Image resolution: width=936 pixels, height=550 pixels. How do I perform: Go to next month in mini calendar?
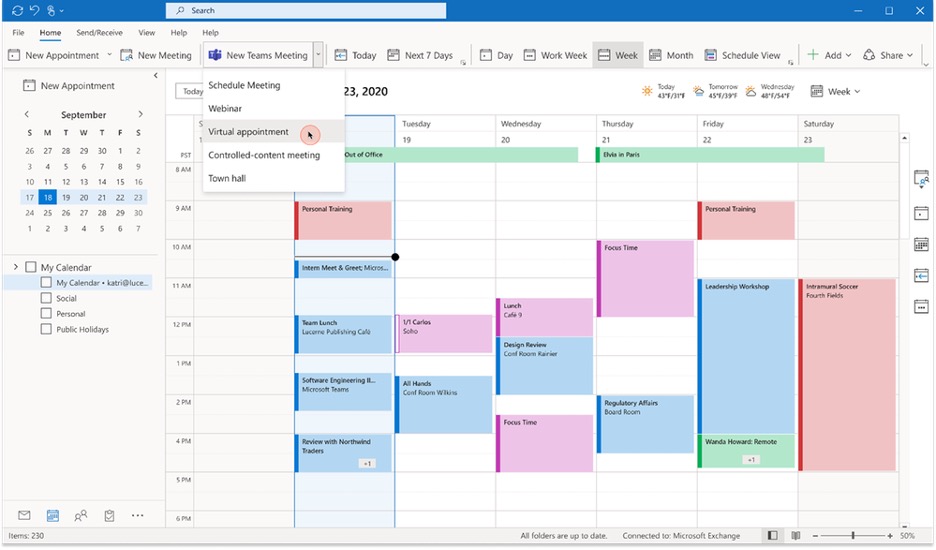tap(140, 114)
